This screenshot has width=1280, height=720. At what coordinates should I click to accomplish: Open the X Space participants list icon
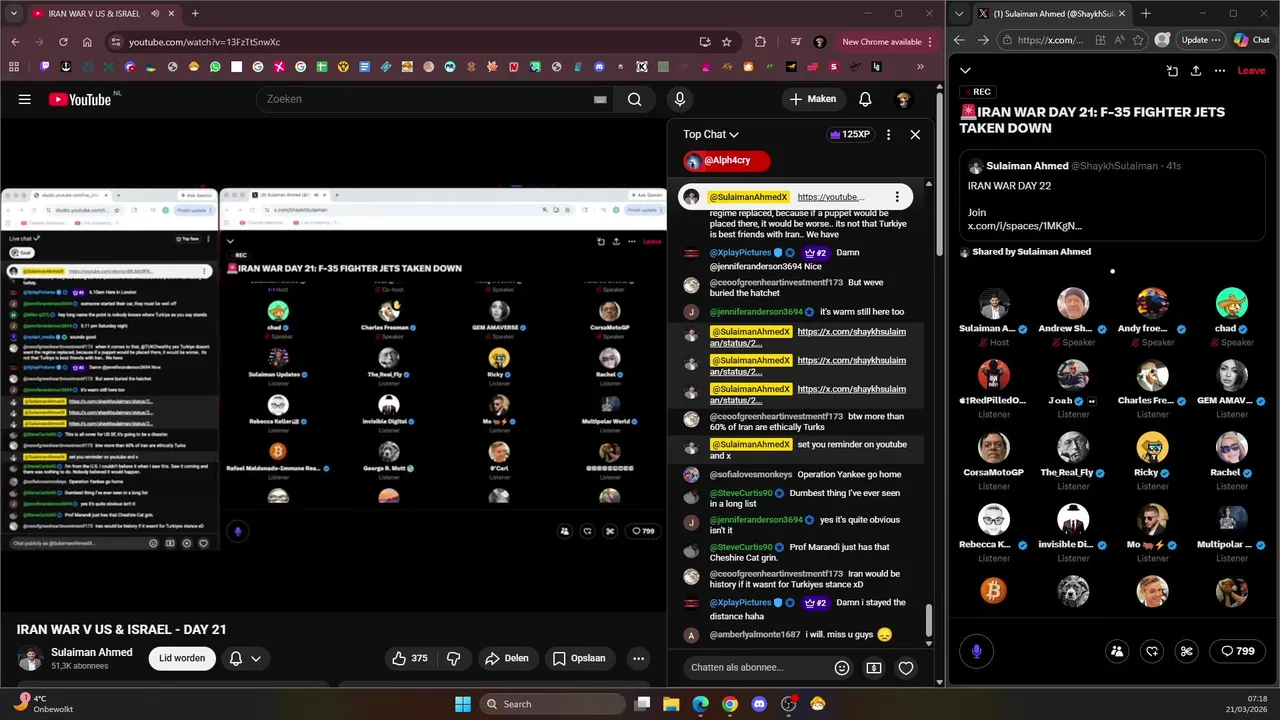(1117, 651)
